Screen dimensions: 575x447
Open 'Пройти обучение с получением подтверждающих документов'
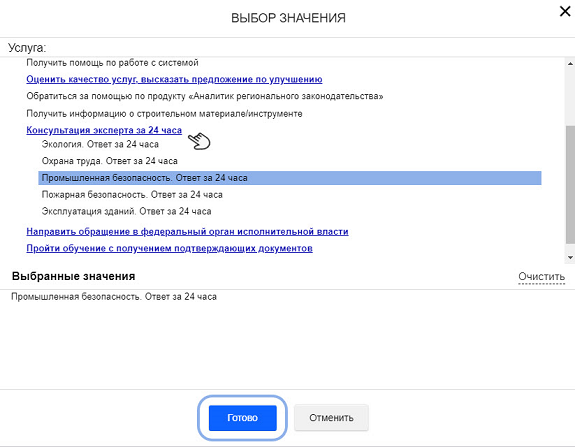169,248
